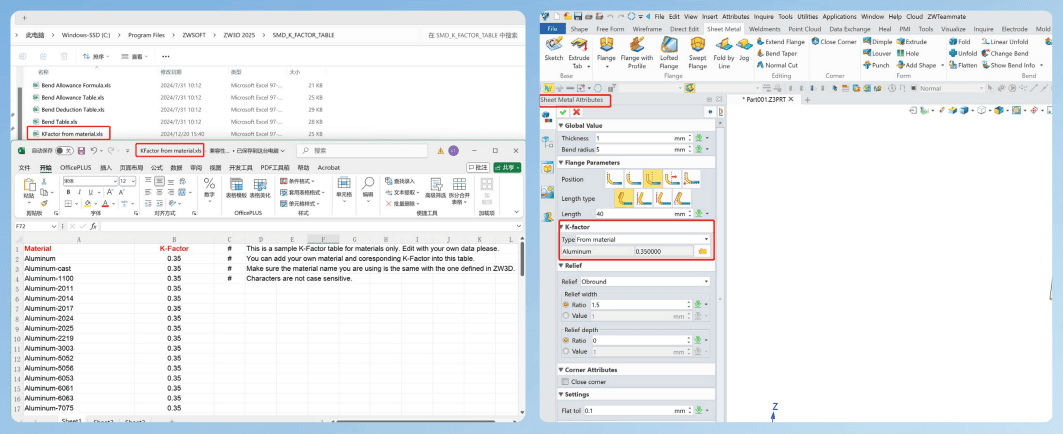The height and width of the screenshot is (434, 1063).
Task: Click the Close Corner ribbon tool
Action: click(834, 42)
